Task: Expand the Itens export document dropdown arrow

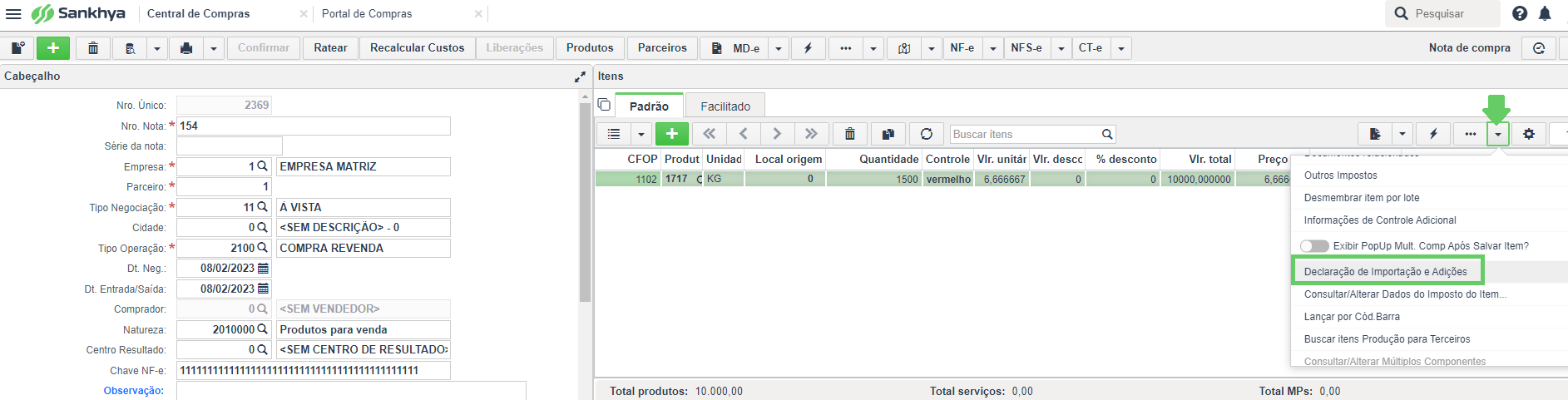Action: (1402, 134)
